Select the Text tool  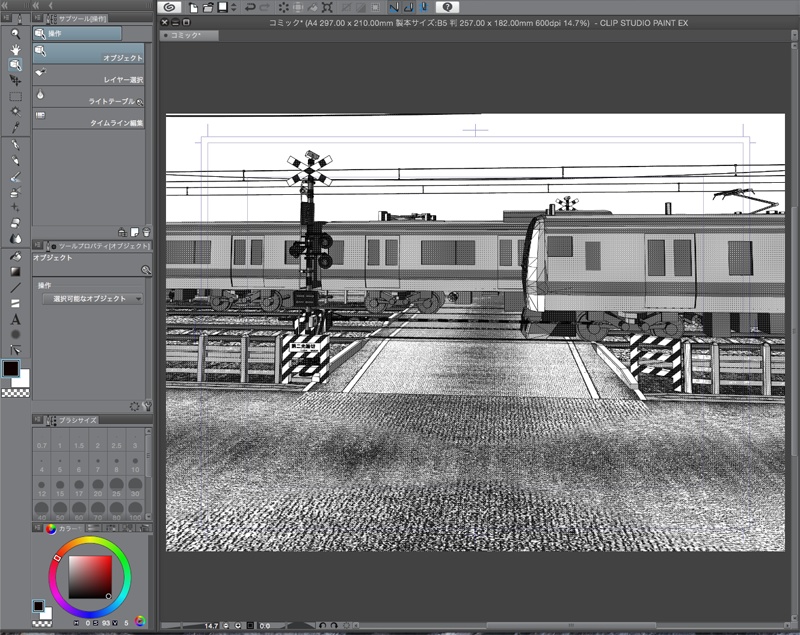click(x=16, y=319)
